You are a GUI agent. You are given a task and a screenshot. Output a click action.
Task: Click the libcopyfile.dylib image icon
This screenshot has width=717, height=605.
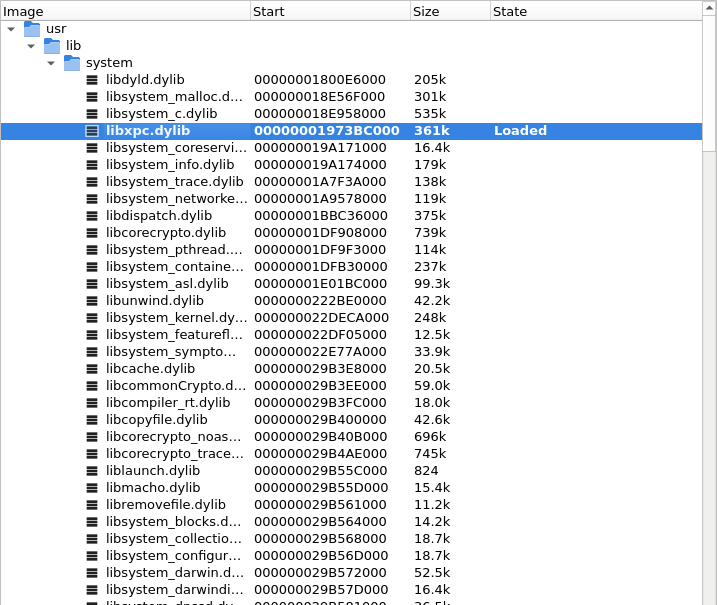(92, 420)
